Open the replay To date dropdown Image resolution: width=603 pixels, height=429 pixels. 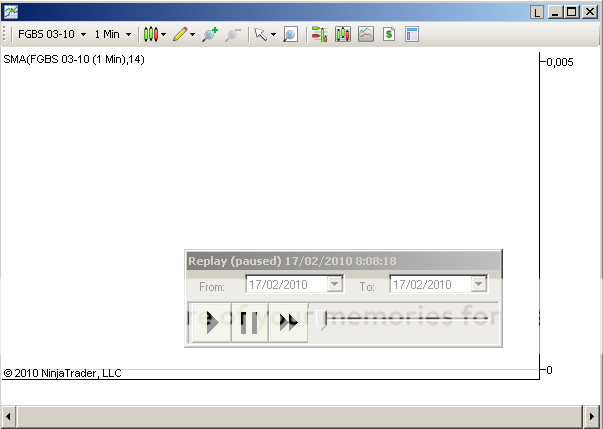coord(479,285)
